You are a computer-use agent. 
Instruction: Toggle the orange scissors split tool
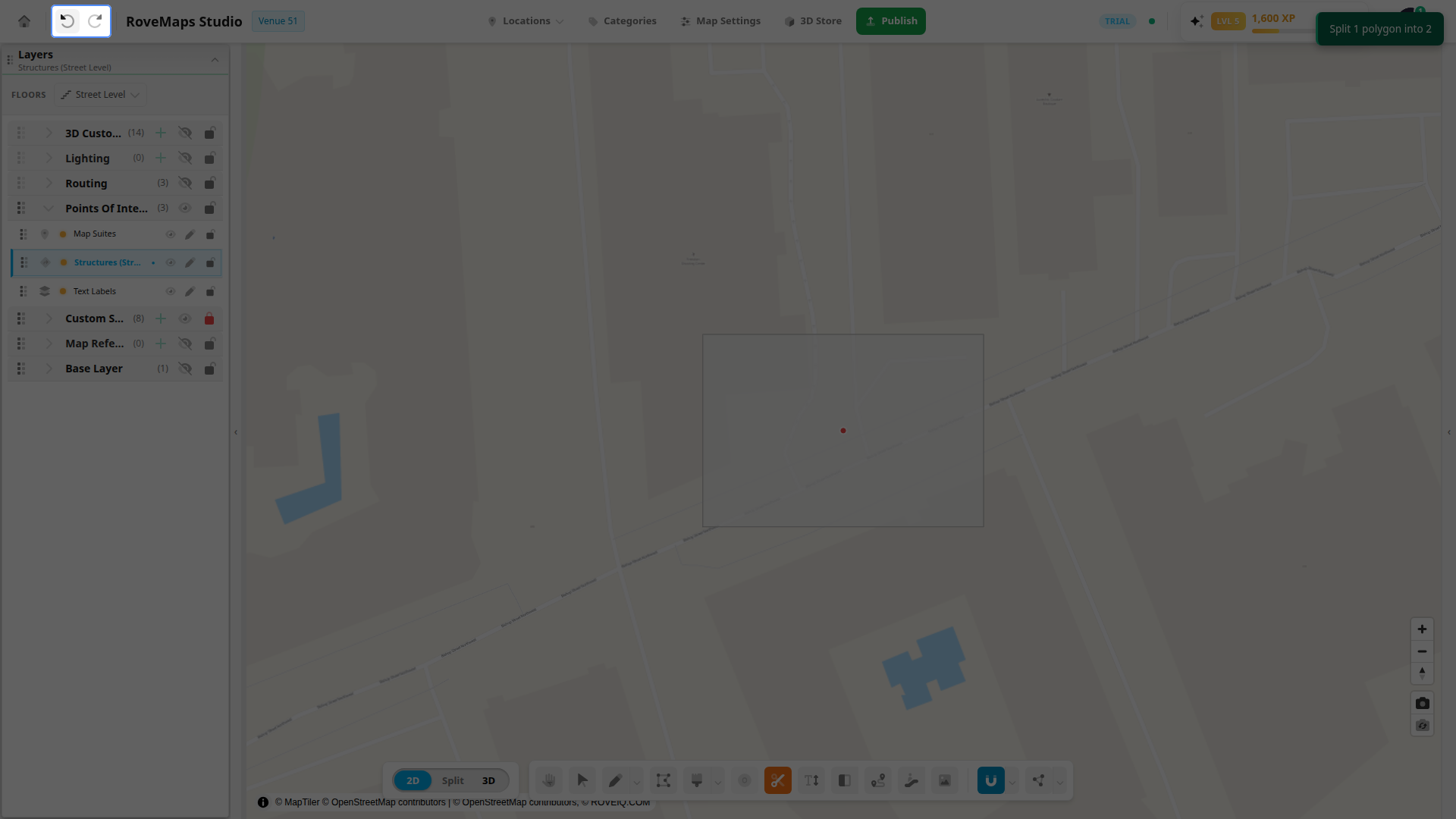pyautogui.click(x=778, y=780)
